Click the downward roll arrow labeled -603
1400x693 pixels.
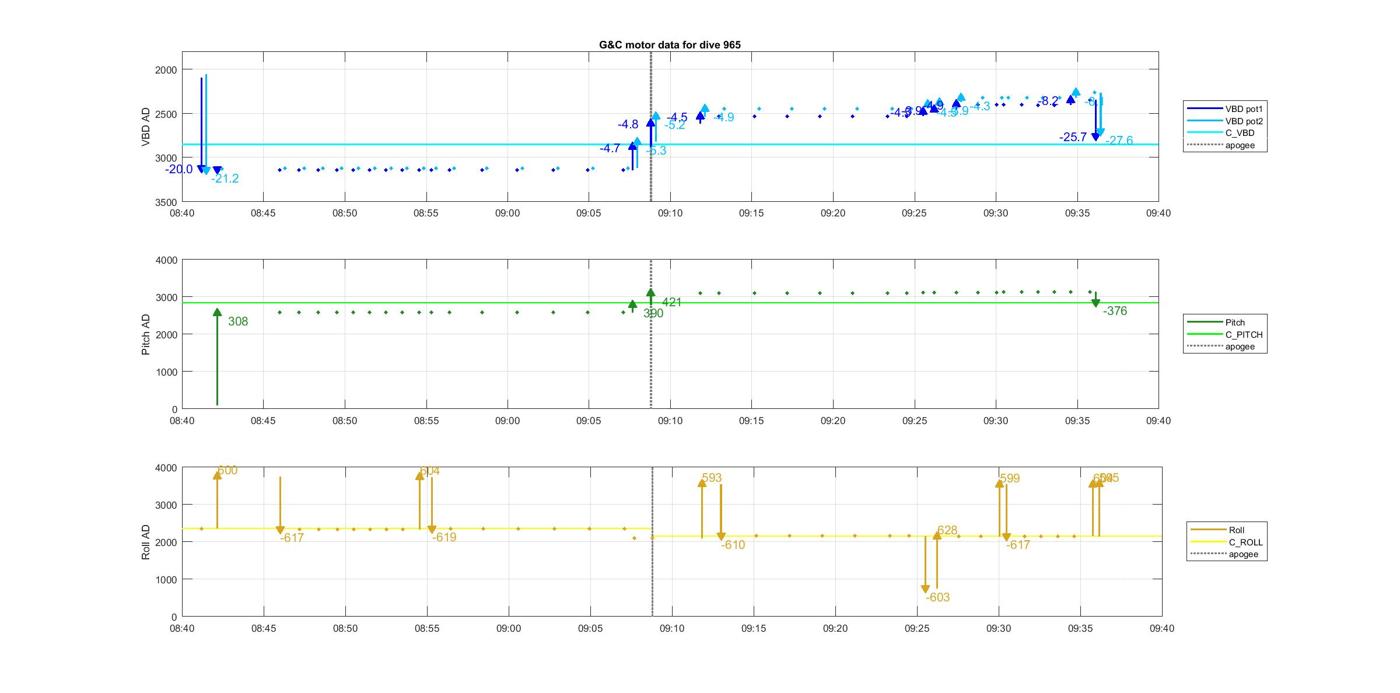pos(926,565)
